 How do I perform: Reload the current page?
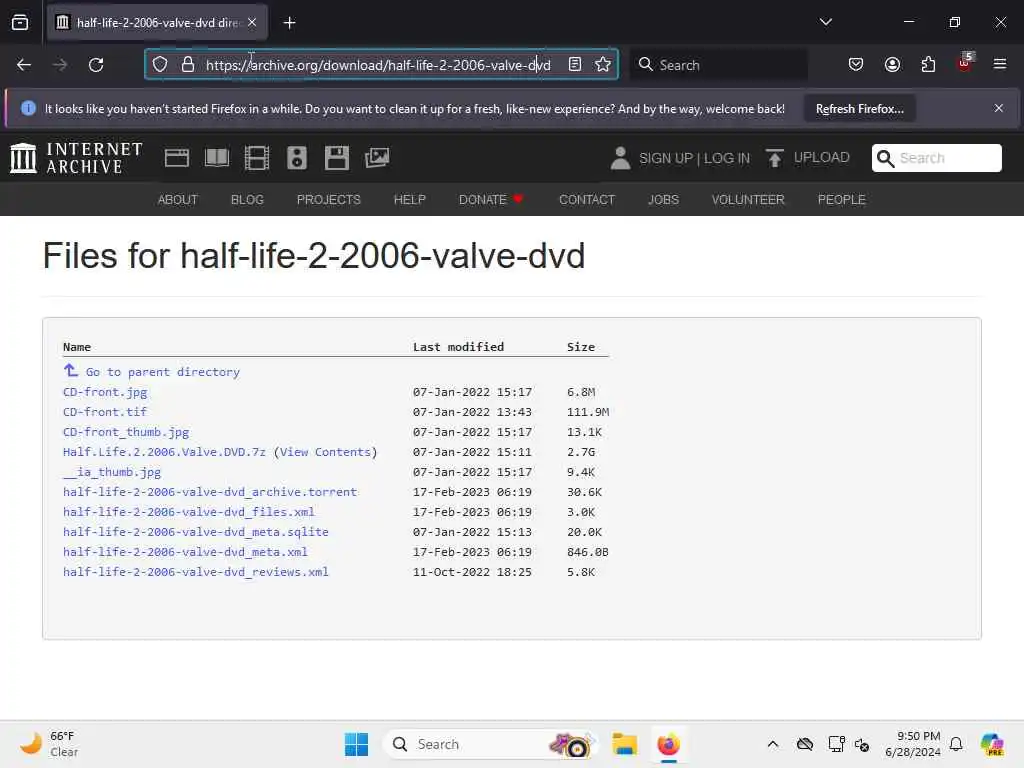[x=96, y=65]
